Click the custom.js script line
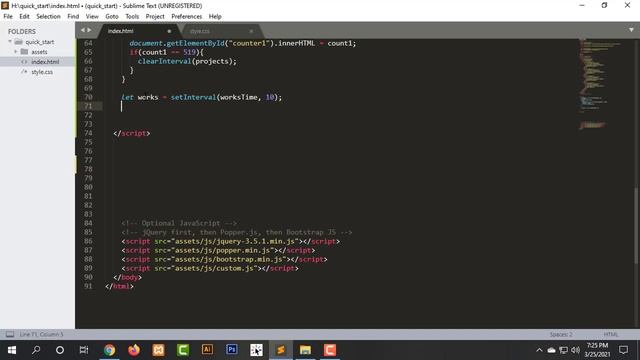Screen dimensions: 640x360 point(210,268)
